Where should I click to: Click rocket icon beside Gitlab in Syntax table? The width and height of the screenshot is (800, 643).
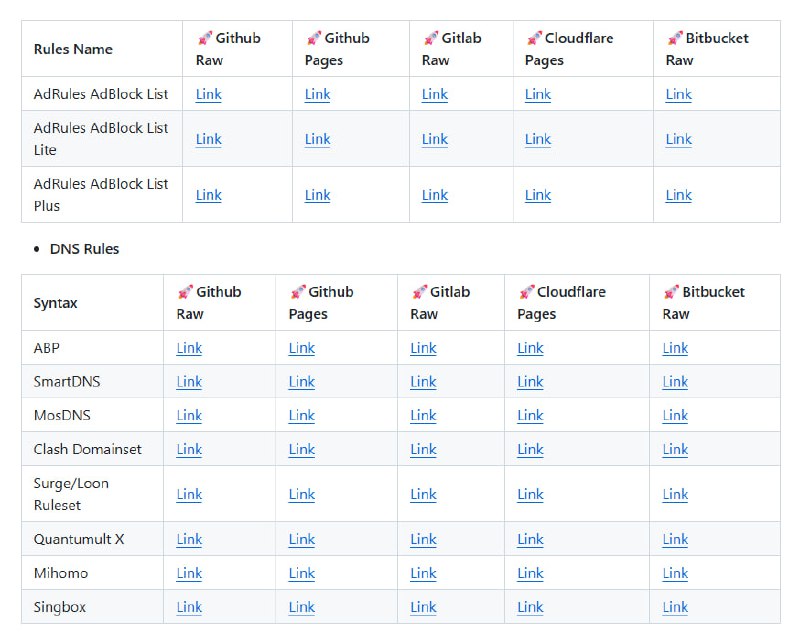(x=419, y=292)
